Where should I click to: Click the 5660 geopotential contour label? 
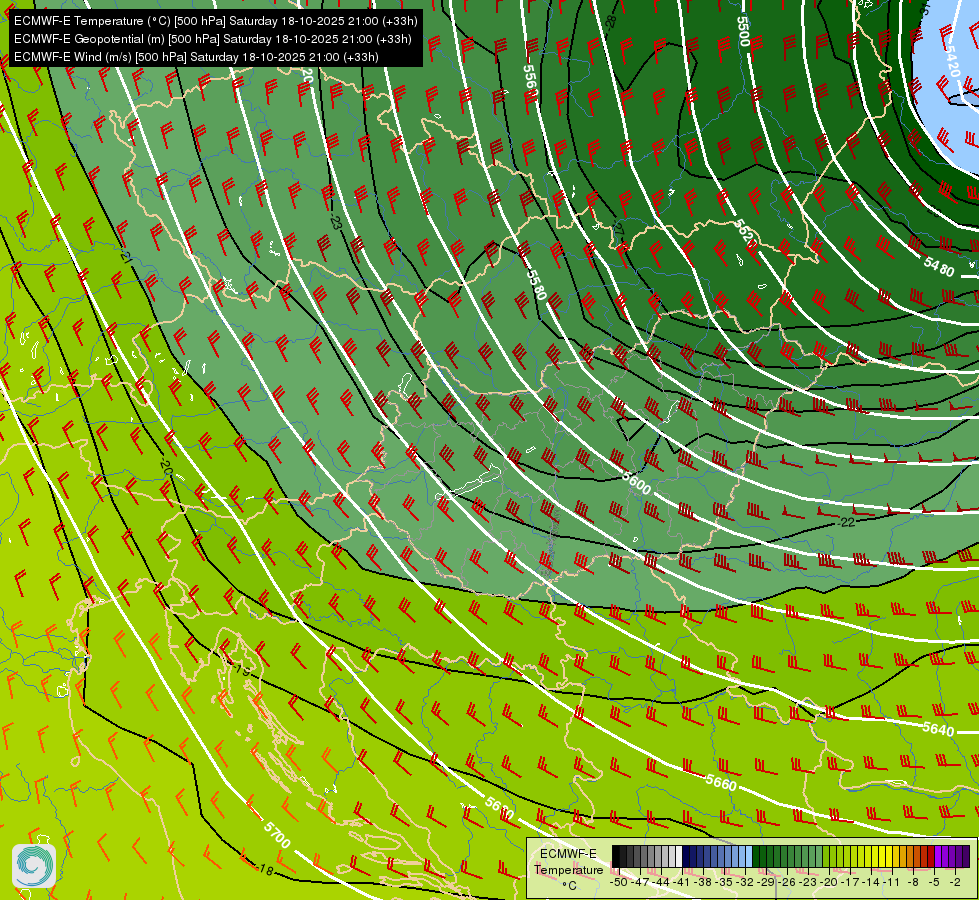tap(721, 782)
